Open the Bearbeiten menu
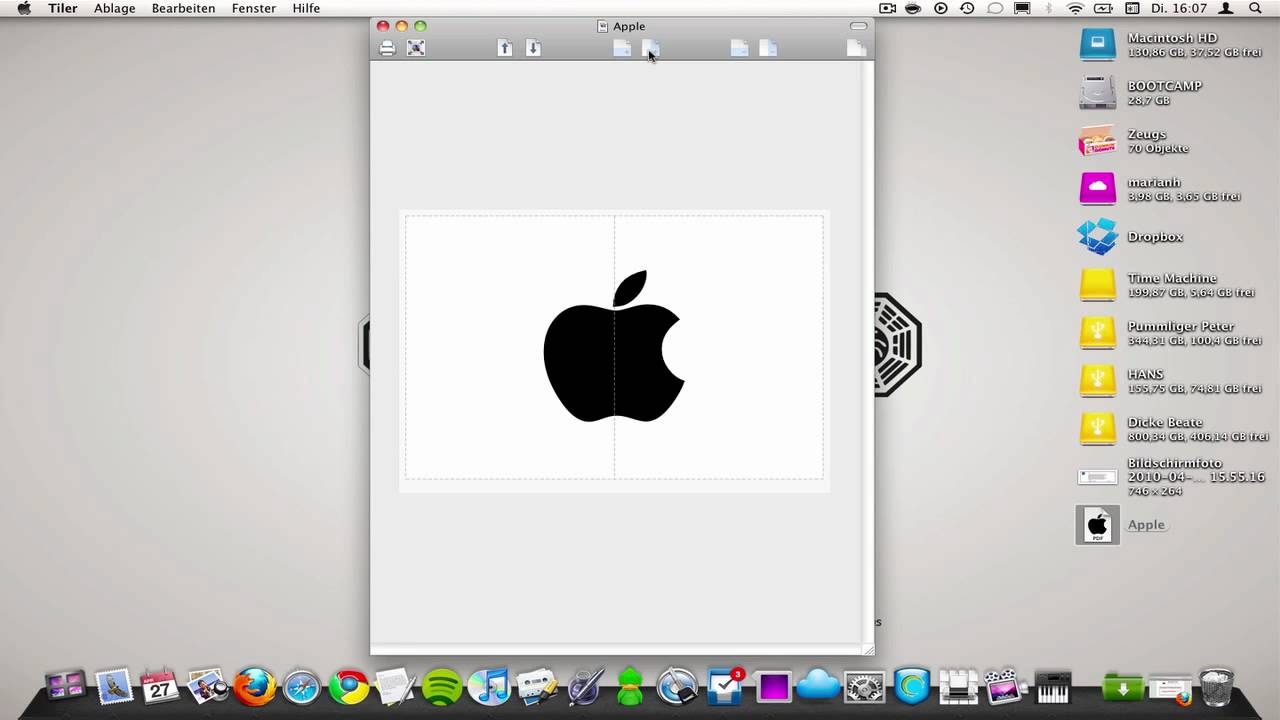 pos(183,8)
